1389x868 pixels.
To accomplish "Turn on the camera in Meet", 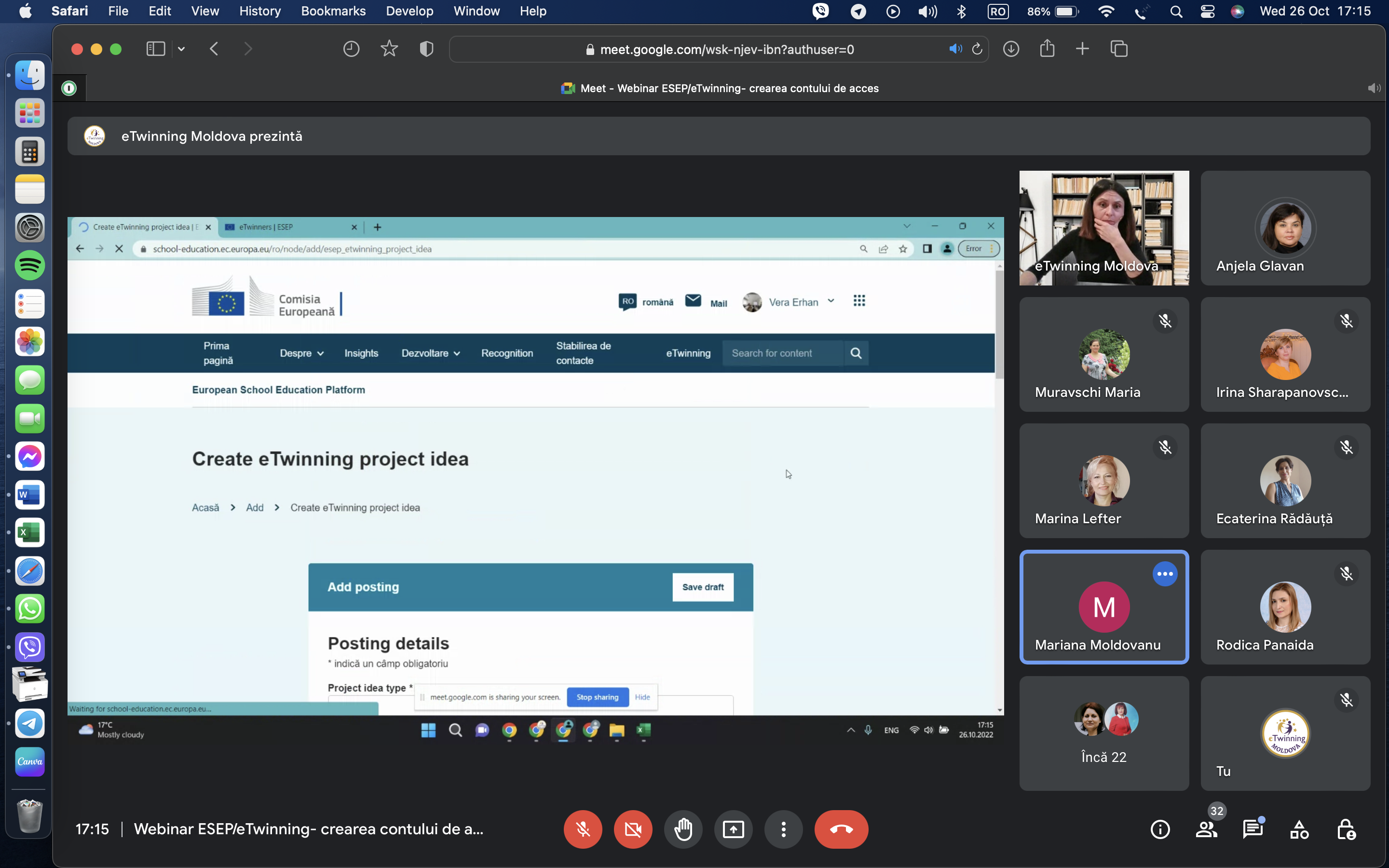I will click(x=632, y=829).
